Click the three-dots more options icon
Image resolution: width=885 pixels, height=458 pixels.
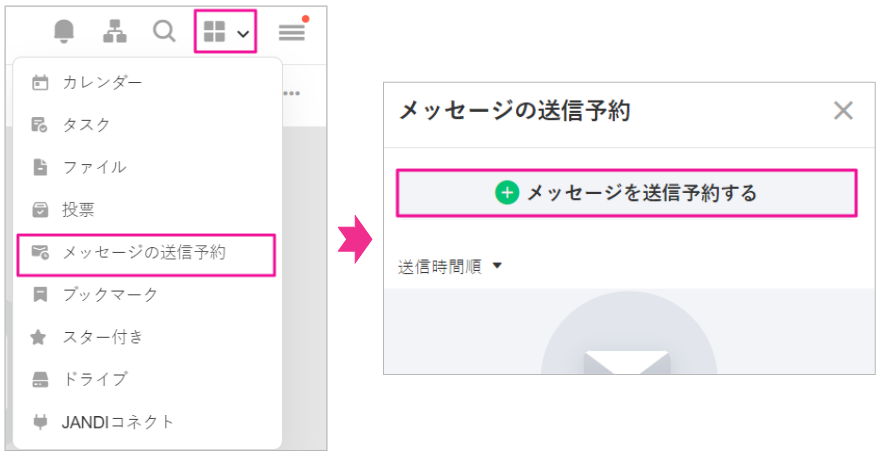(x=292, y=93)
